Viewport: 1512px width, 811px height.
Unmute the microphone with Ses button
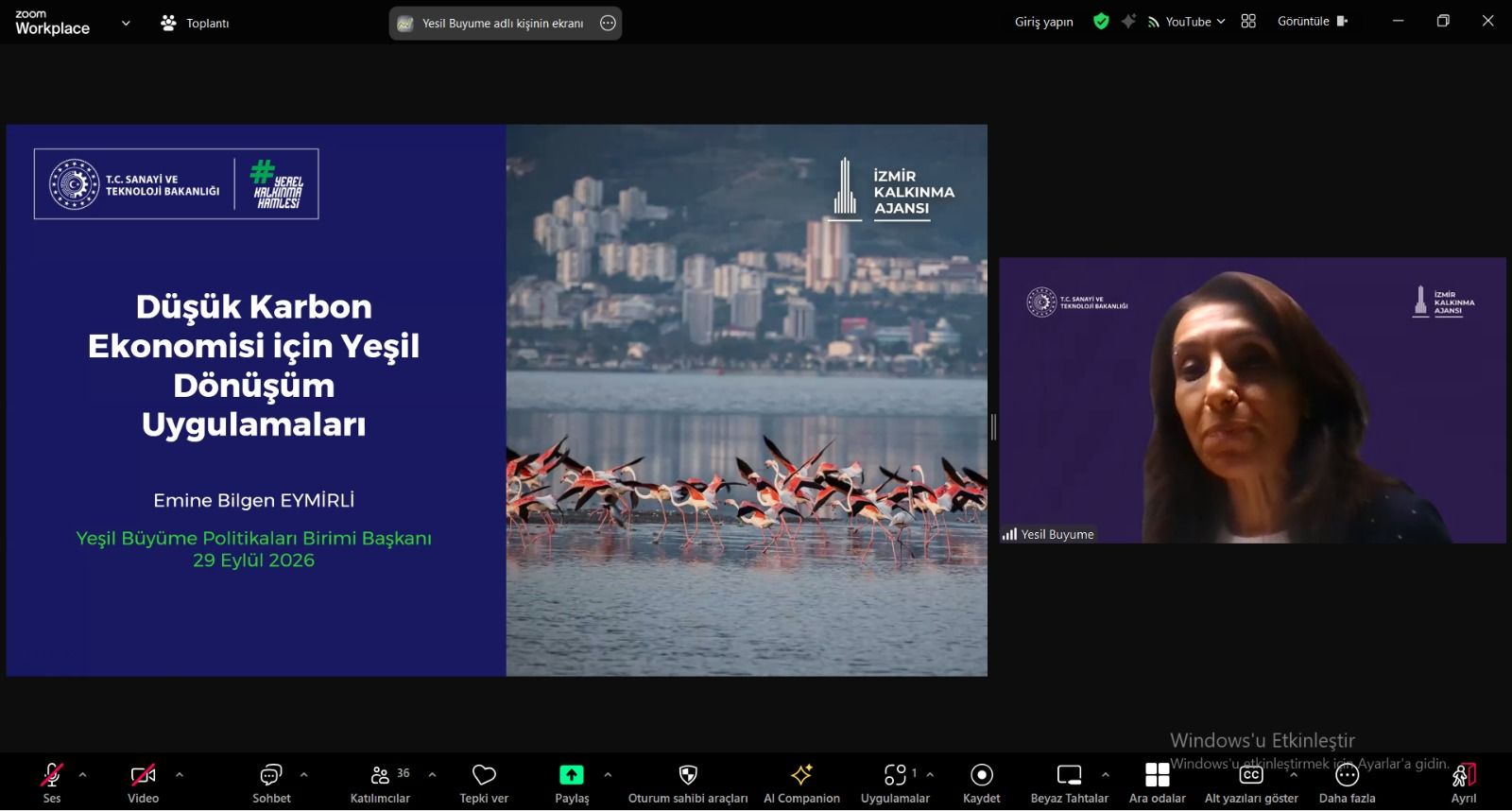51,783
